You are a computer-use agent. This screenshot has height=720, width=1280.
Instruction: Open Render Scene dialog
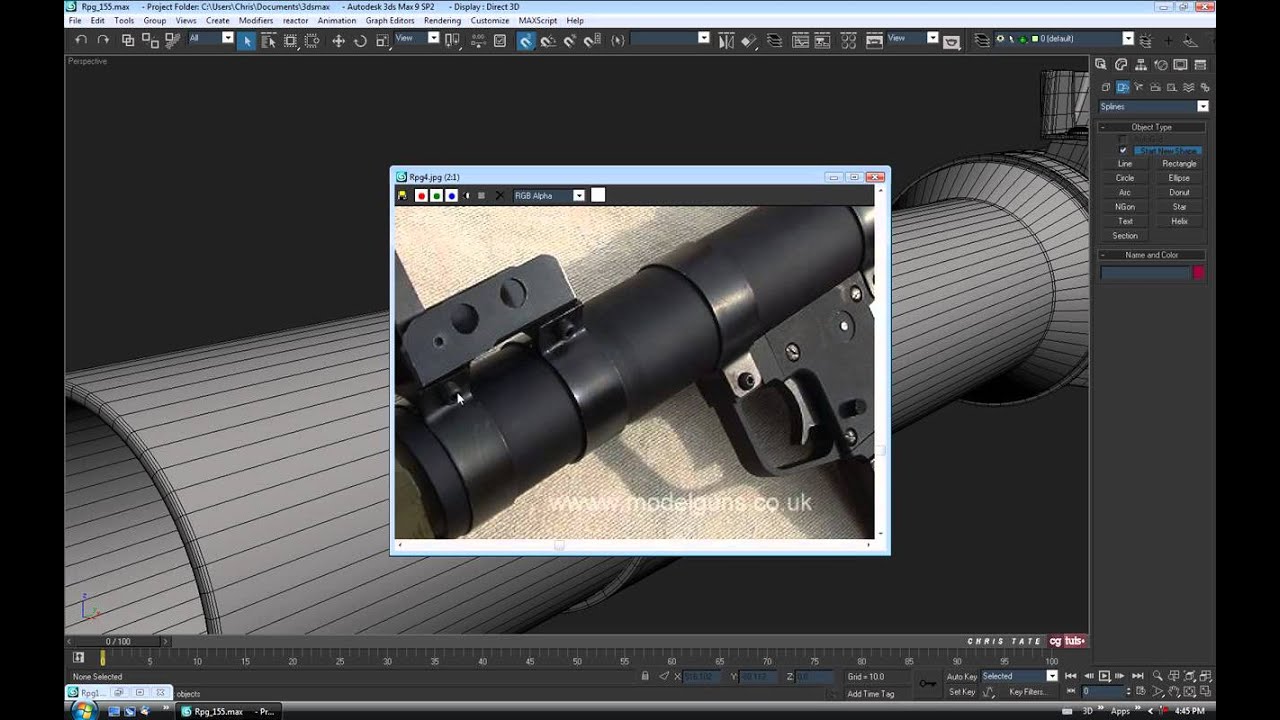pyautogui.click(x=874, y=40)
